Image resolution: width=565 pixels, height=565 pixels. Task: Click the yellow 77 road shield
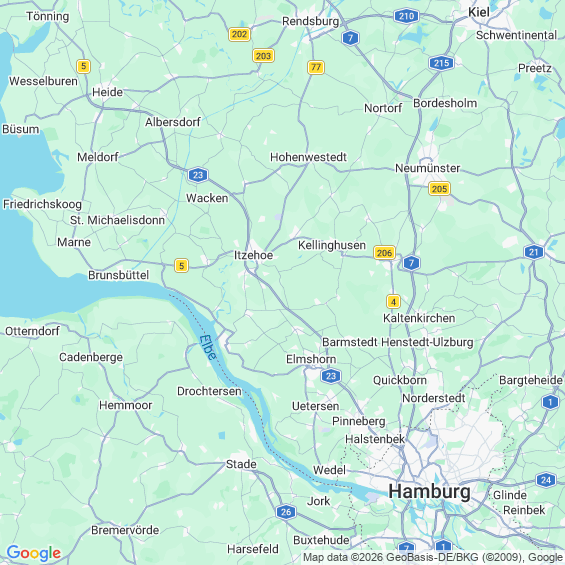[316, 67]
